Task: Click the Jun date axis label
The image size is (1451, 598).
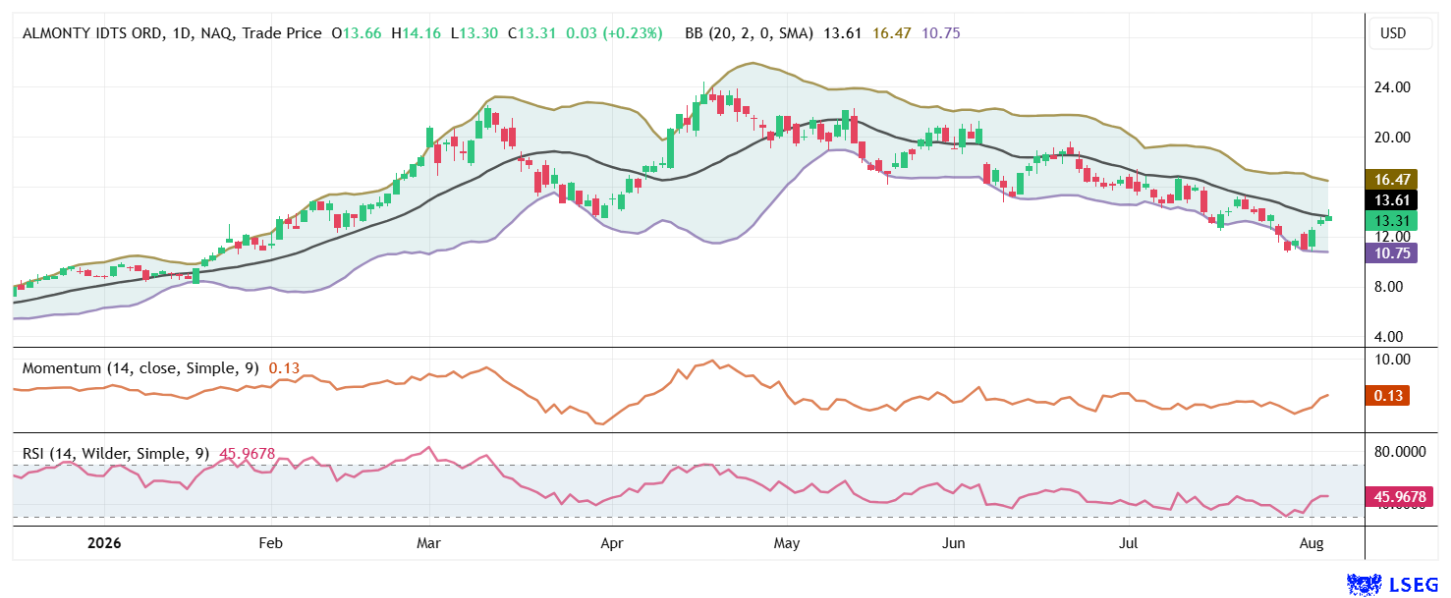Action: [x=954, y=543]
